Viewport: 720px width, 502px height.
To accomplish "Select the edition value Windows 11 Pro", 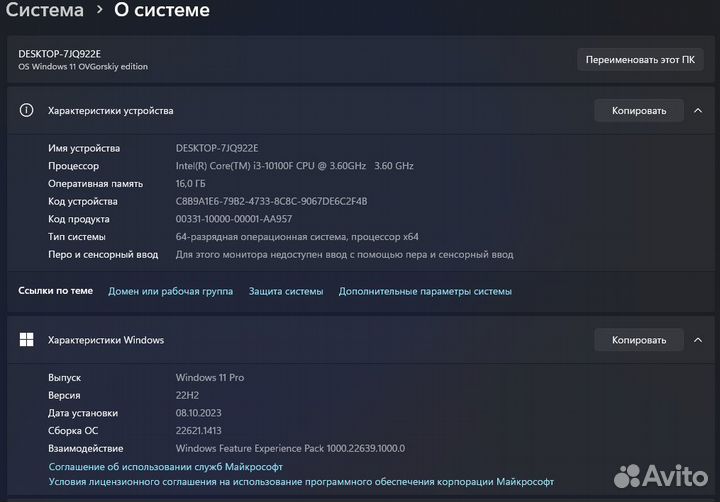I will [x=210, y=378].
